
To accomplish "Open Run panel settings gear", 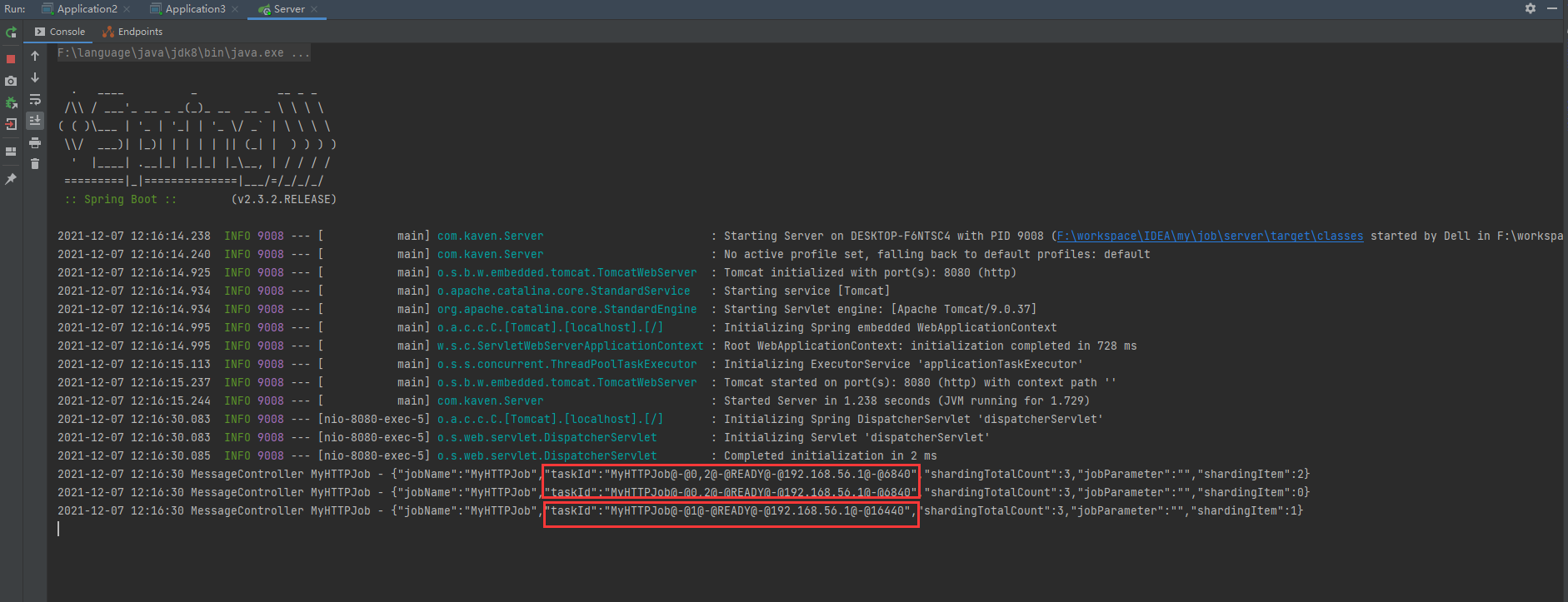I will coord(1531,8).
